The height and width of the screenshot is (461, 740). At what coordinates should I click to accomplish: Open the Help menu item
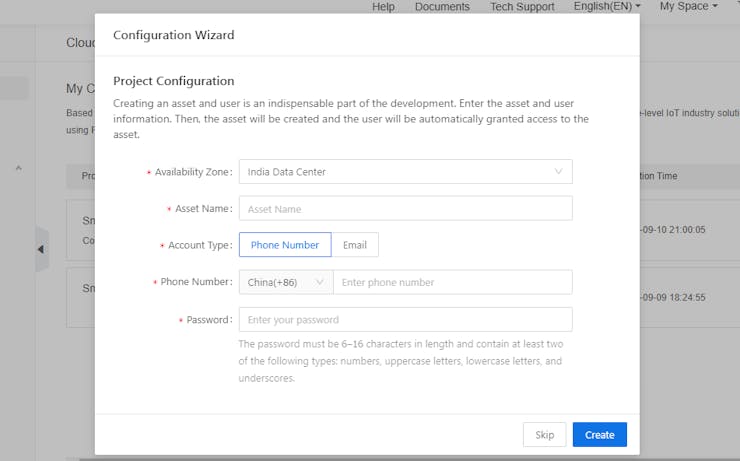tap(383, 7)
